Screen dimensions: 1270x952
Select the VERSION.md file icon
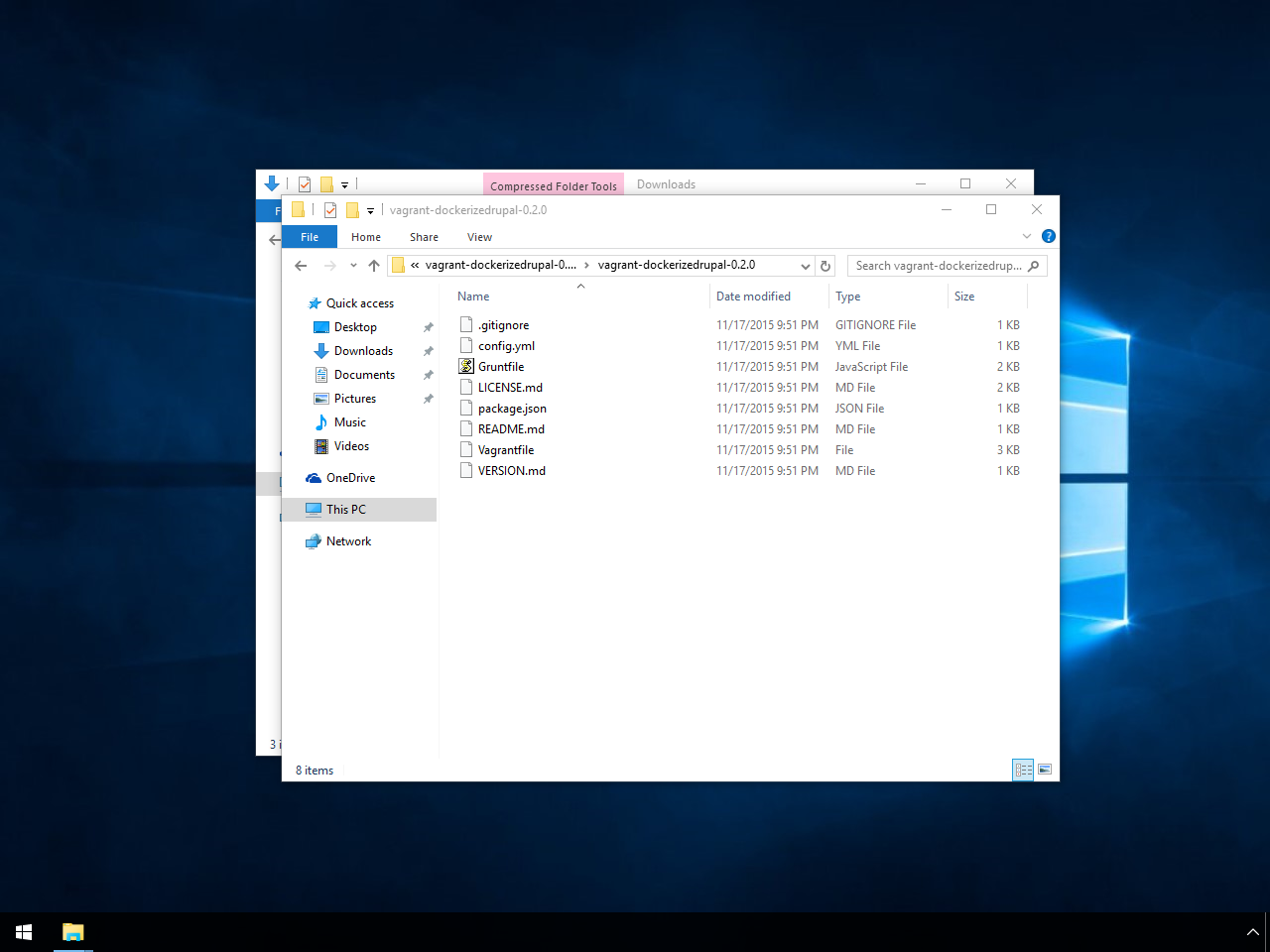click(466, 470)
